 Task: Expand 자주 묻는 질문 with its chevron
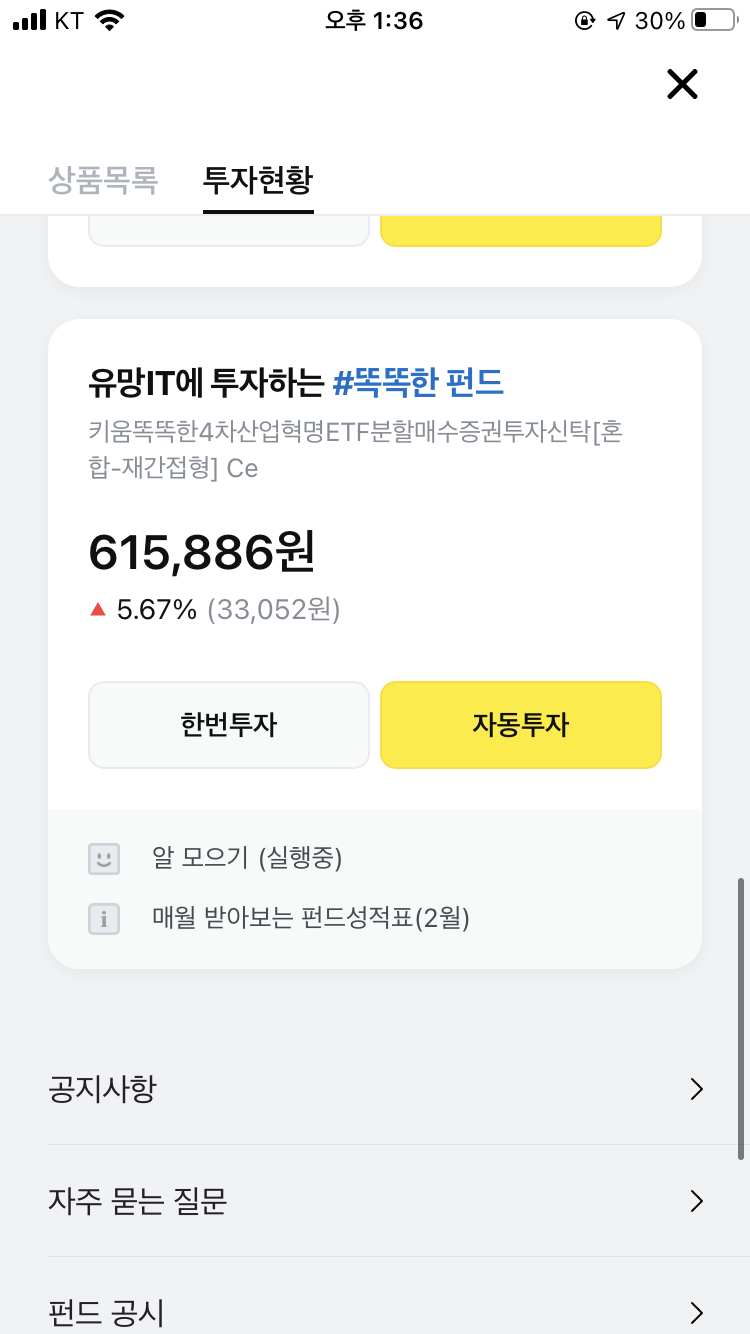[697, 1201]
